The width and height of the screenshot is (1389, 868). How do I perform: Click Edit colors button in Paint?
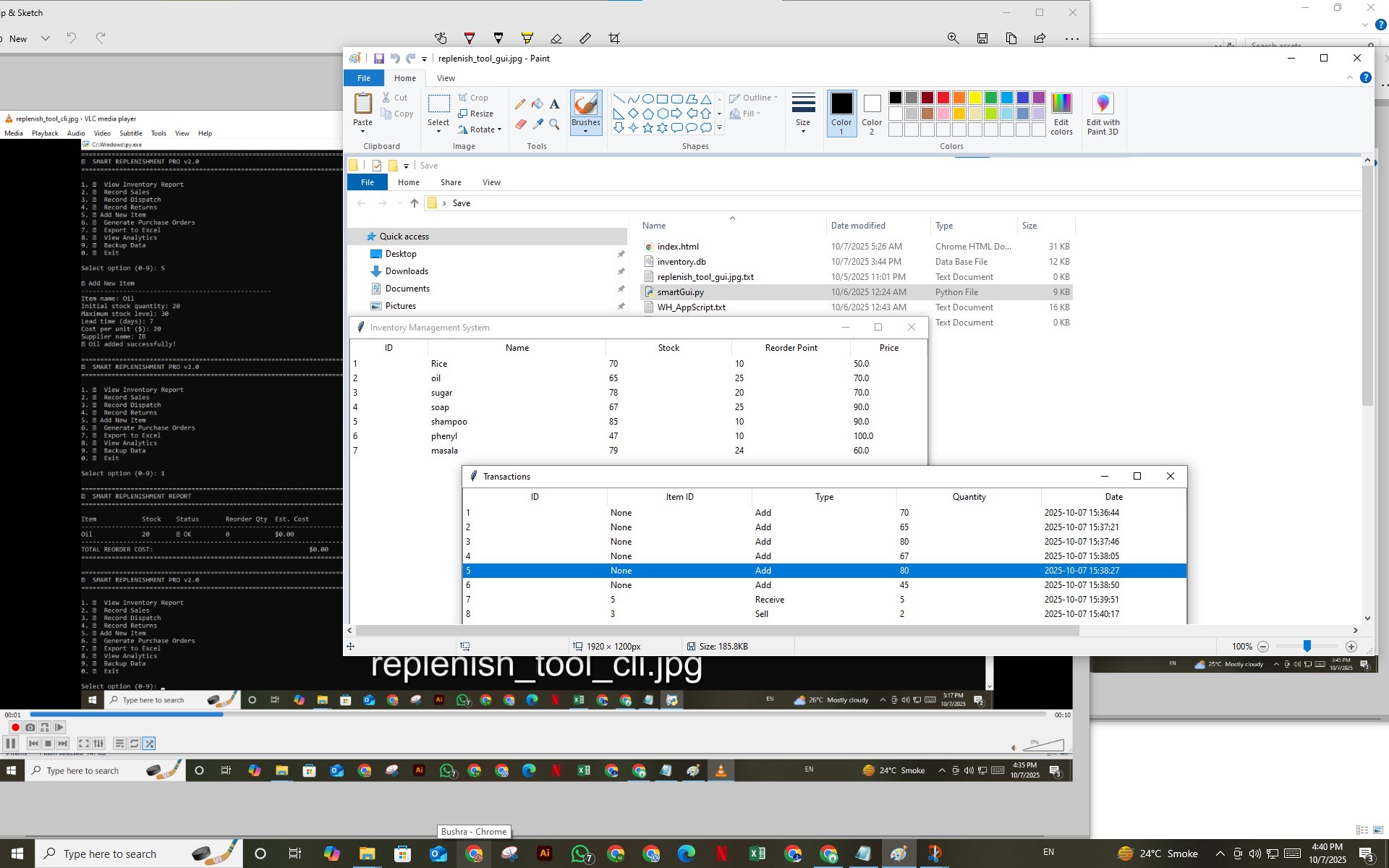tap(1061, 114)
